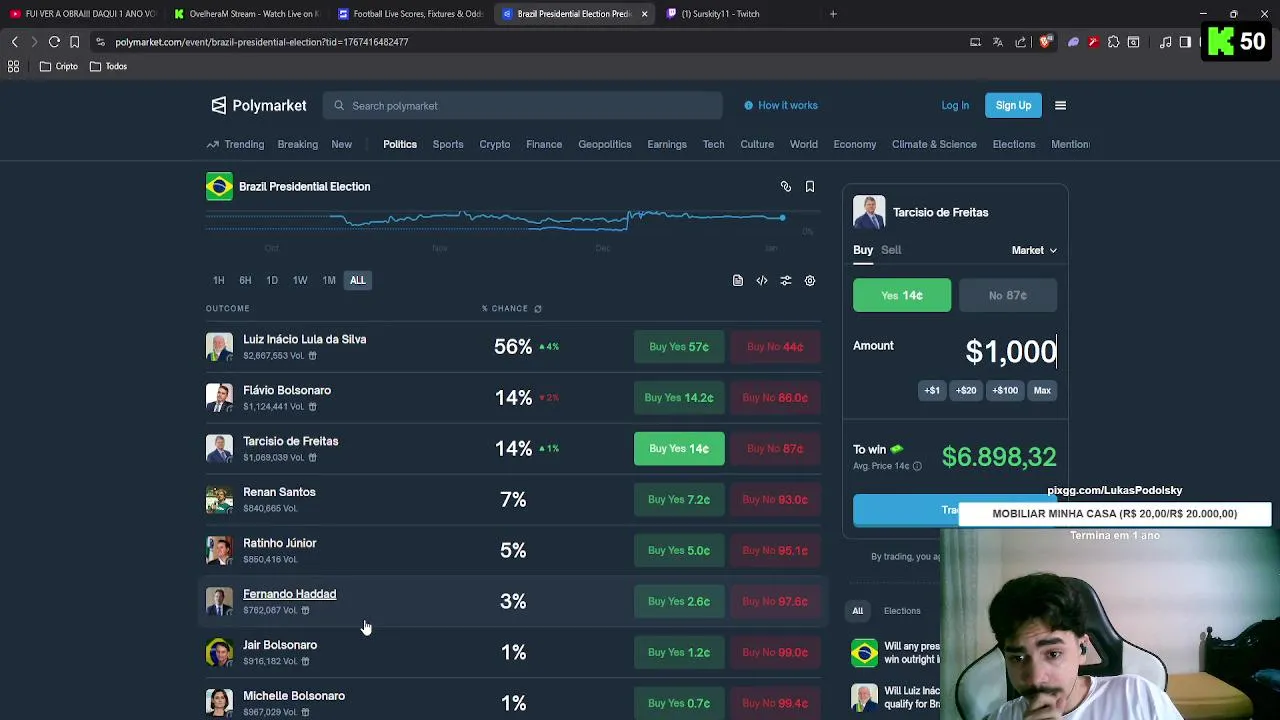Close the Brazil Presidential Election browser tab
This screenshot has width=1280, height=720.
point(644,14)
